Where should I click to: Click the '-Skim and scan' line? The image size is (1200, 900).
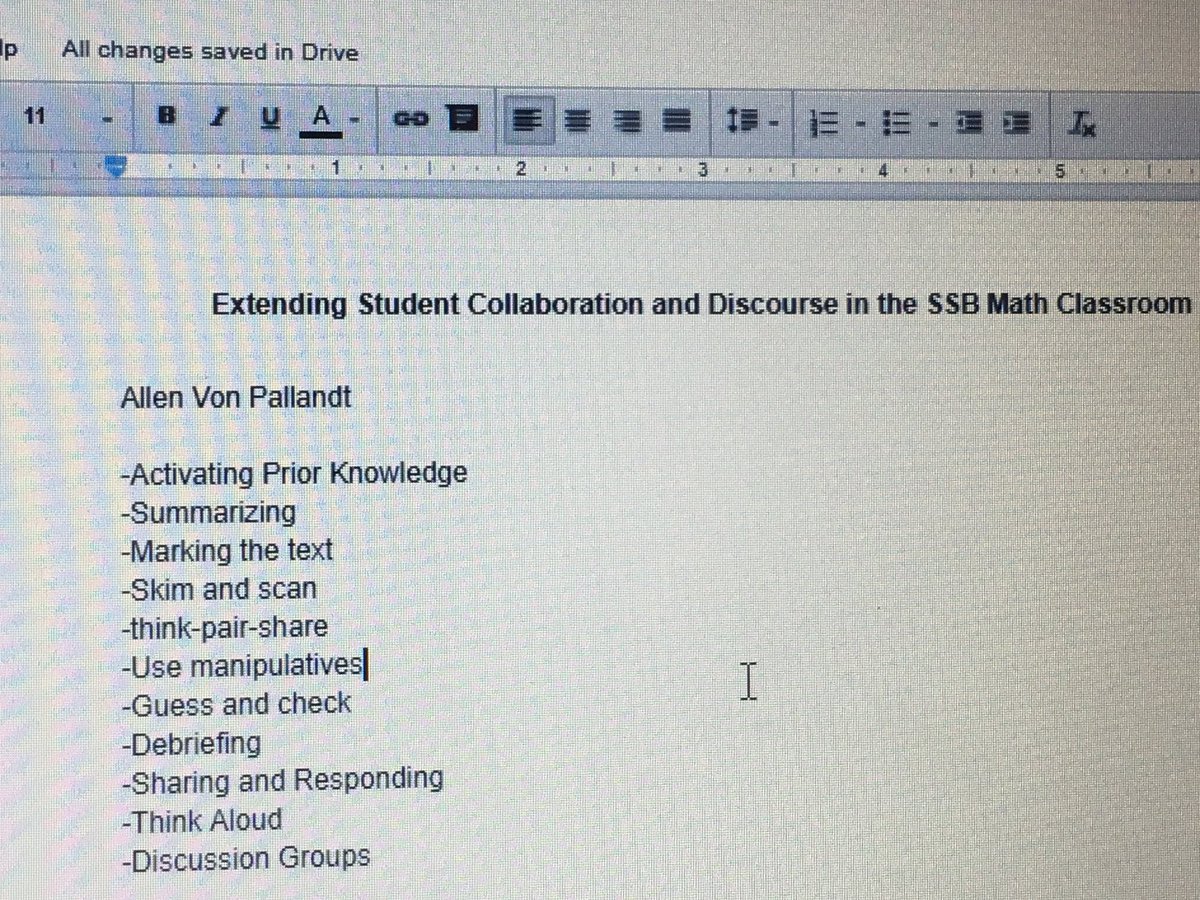[x=218, y=589]
